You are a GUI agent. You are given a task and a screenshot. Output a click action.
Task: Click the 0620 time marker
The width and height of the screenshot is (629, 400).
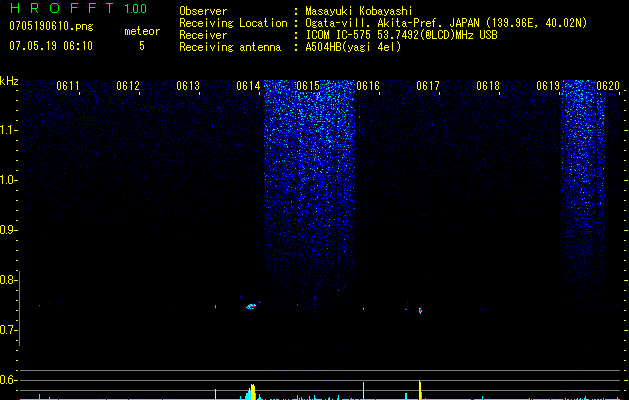(x=608, y=86)
